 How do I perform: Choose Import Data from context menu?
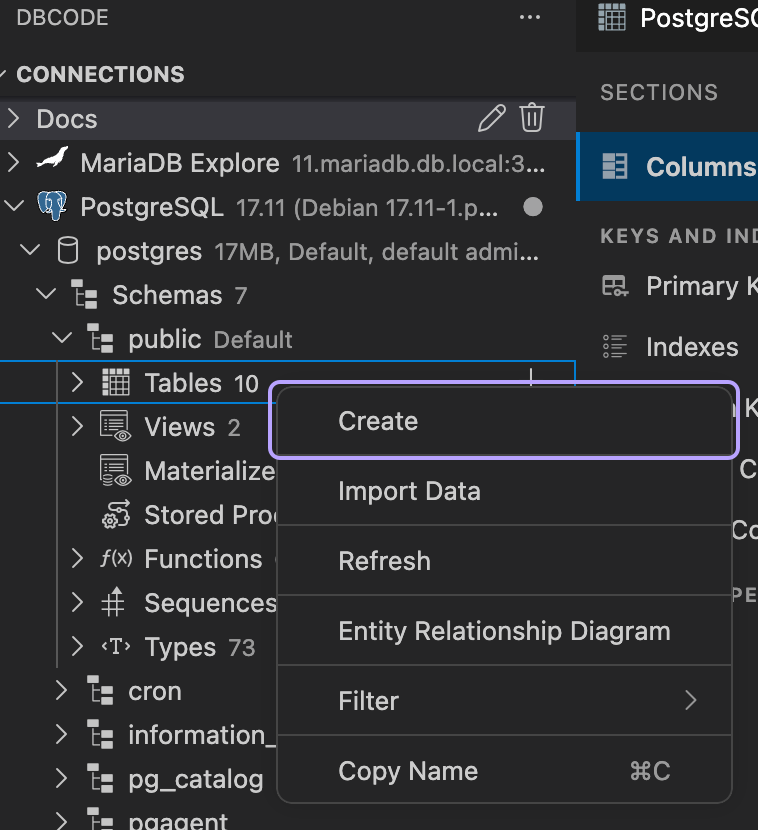[x=504, y=491]
